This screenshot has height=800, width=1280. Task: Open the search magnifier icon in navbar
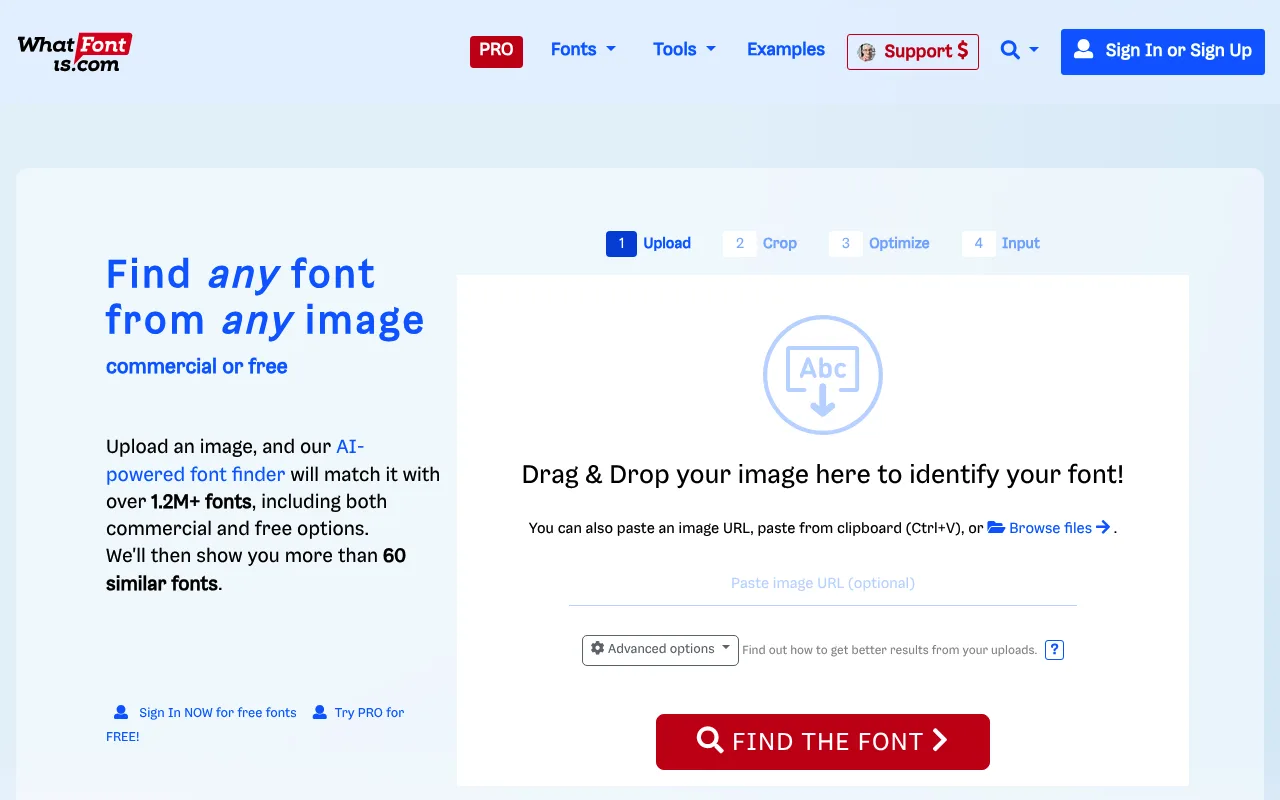[x=1011, y=50]
